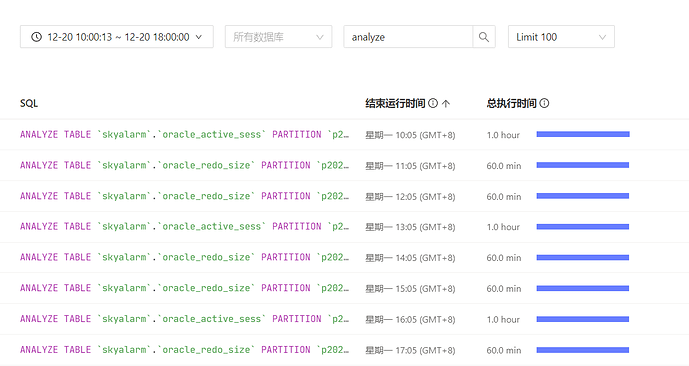
Task: Click end time 星期一 14:05 (GMT+8)
Action: pos(410,258)
